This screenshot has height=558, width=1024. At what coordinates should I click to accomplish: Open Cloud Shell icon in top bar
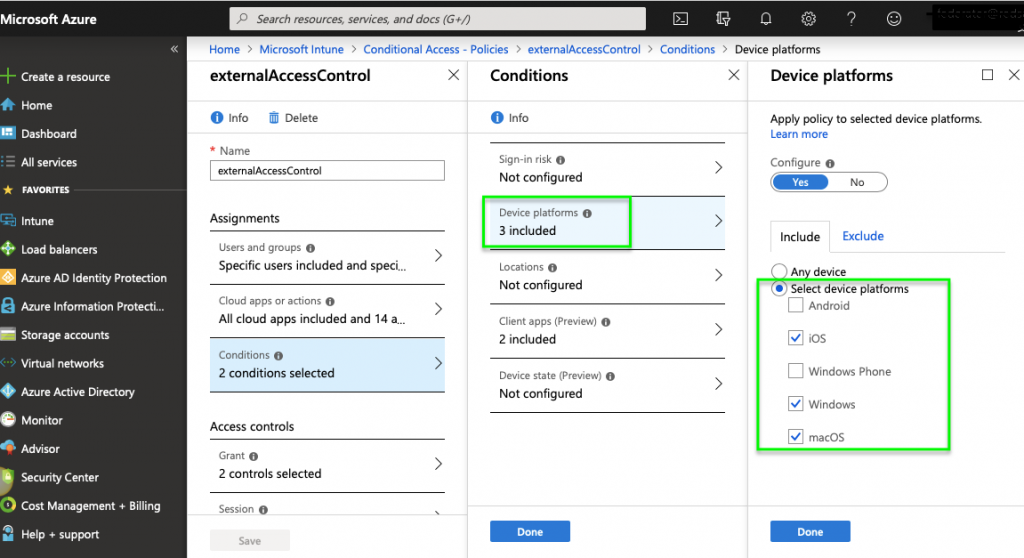tap(680, 18)
